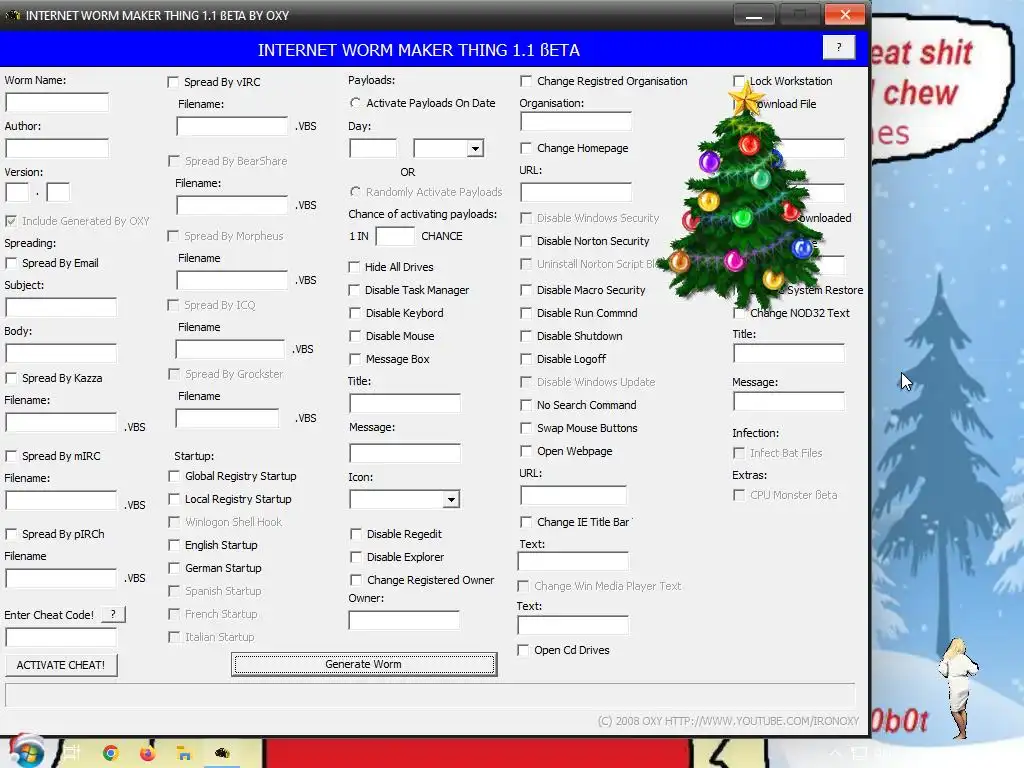
Task: Click the Author text field
Action: [57, 148]
